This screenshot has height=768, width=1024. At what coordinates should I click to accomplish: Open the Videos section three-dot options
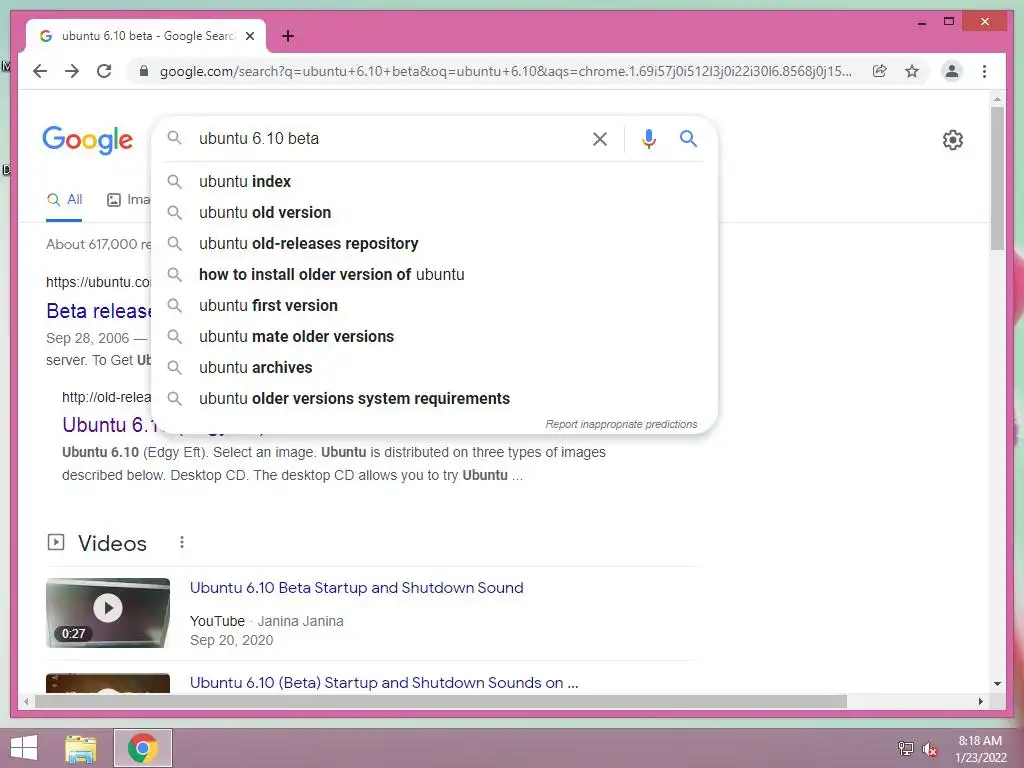182,542
